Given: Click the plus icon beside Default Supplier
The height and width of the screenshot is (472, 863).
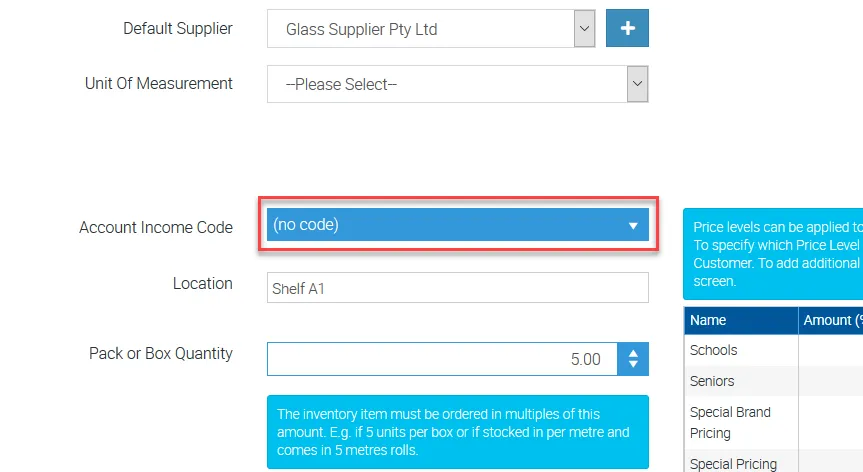Looking at the screenshot, I should tap(627, 29).
